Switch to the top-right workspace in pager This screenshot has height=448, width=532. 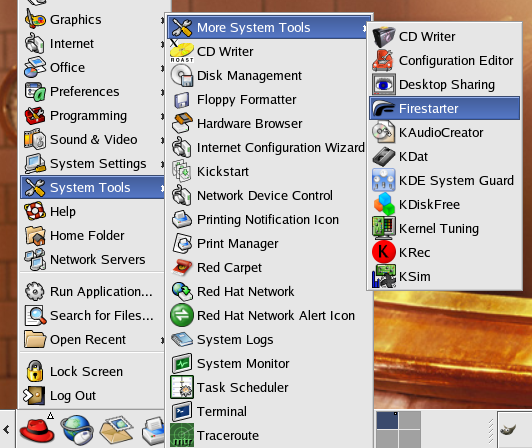[410, 420]
